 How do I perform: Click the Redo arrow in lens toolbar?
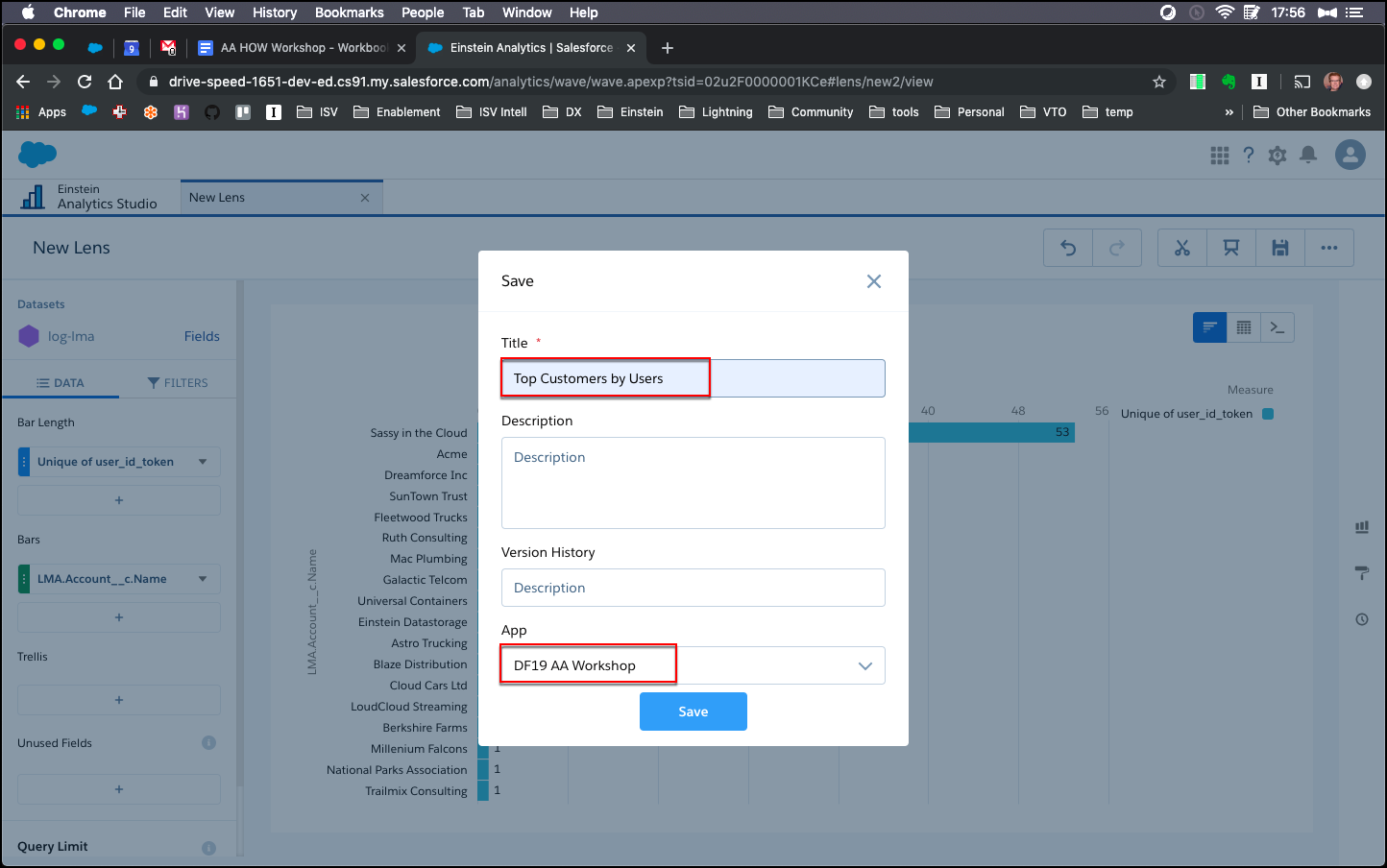pyautogui.click(x=1117, y=248)
